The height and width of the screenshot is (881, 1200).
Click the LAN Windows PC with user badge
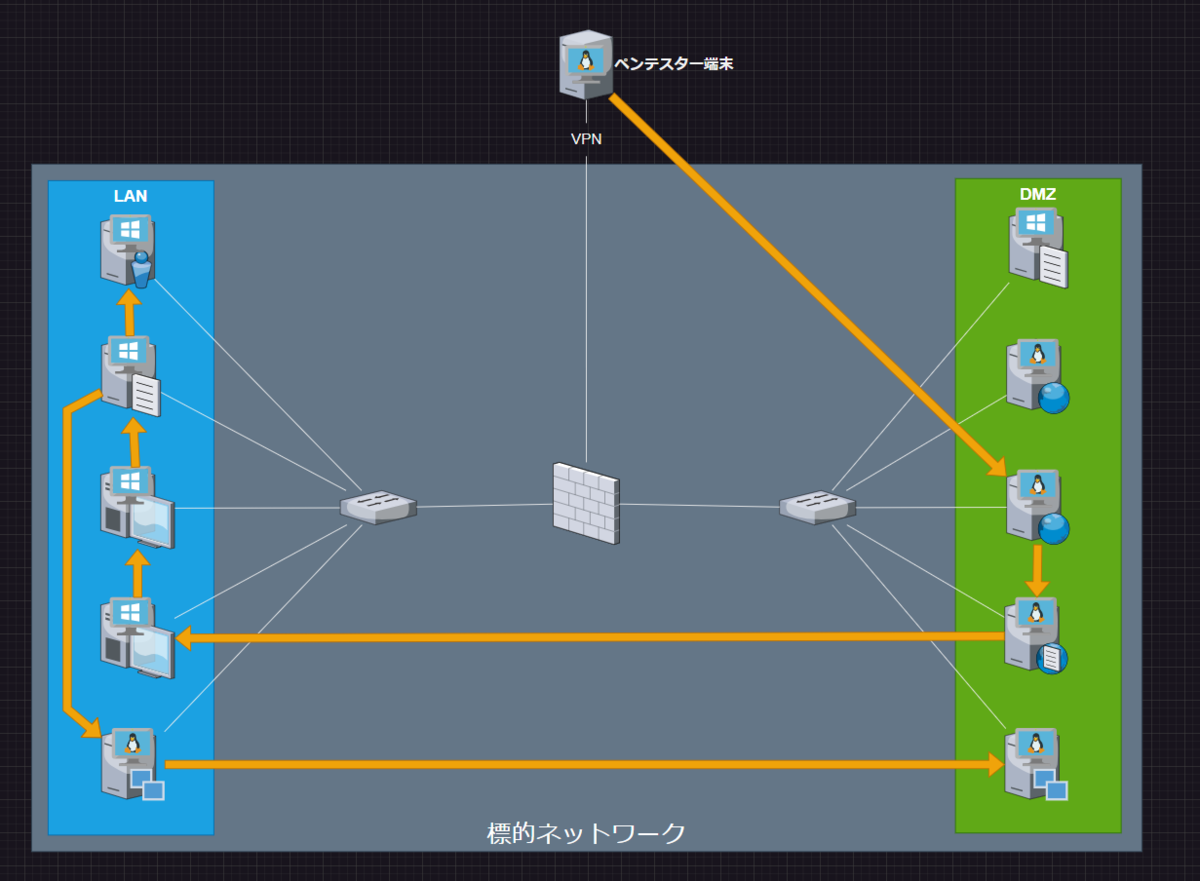click(x=130, y=251)
